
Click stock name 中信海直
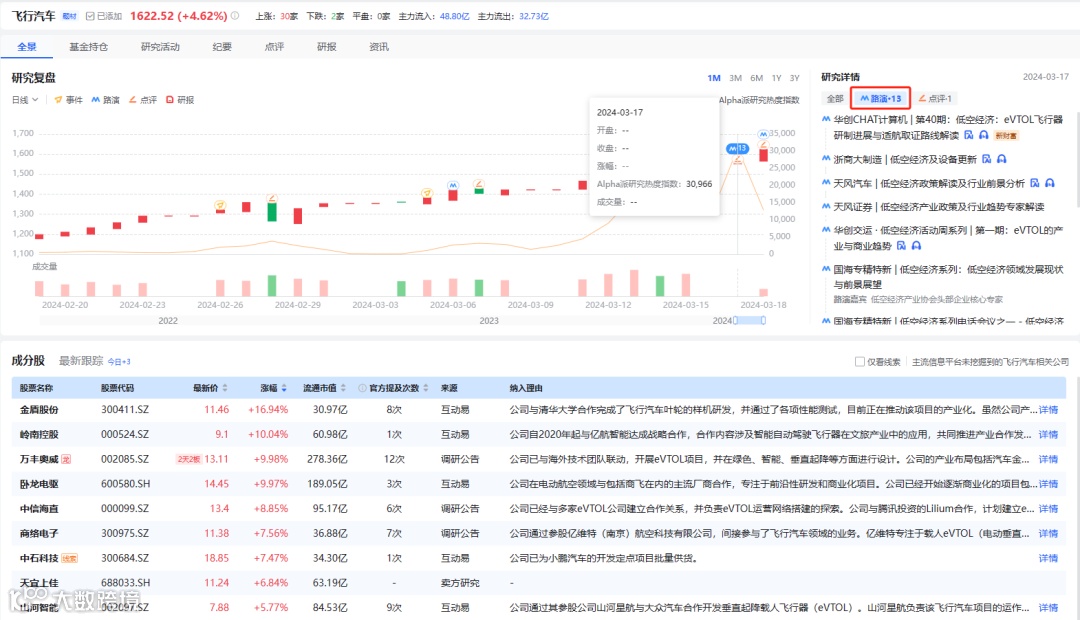point(39,508)
